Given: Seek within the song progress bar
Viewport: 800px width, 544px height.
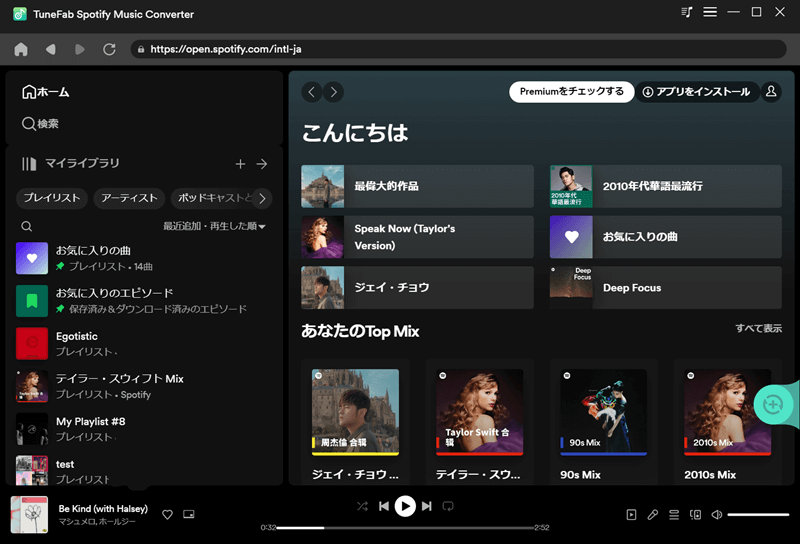Looking at the screenshot, I should pyautogui.click(x=405, y=528).
